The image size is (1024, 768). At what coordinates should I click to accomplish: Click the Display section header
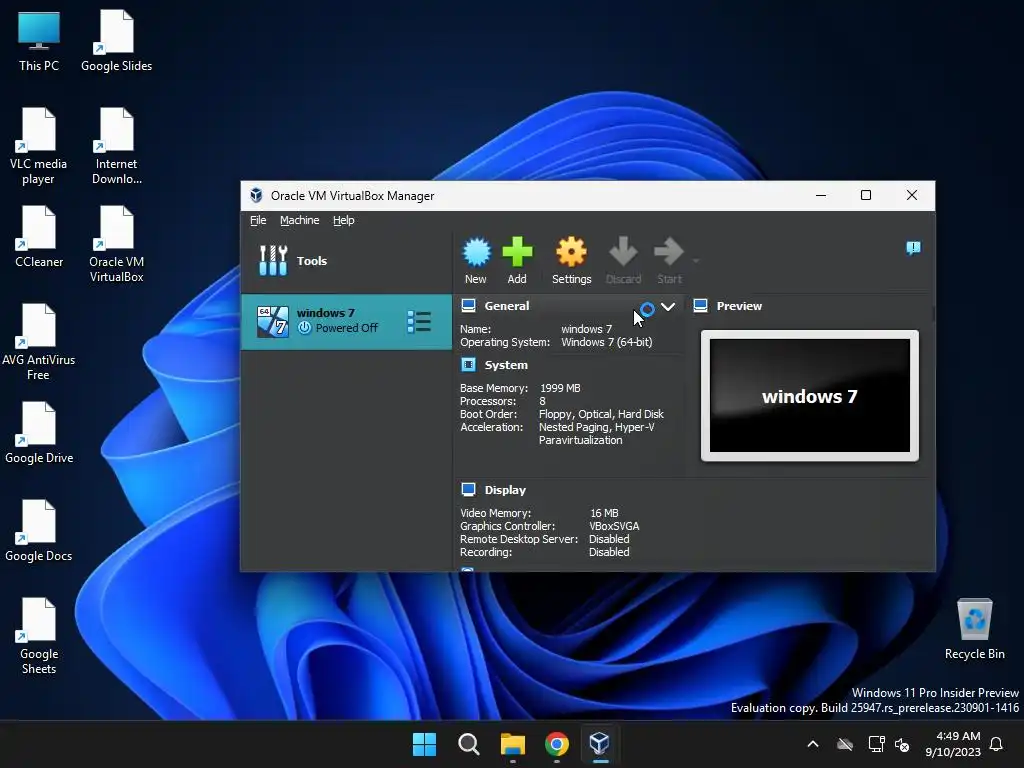(505, 490)
